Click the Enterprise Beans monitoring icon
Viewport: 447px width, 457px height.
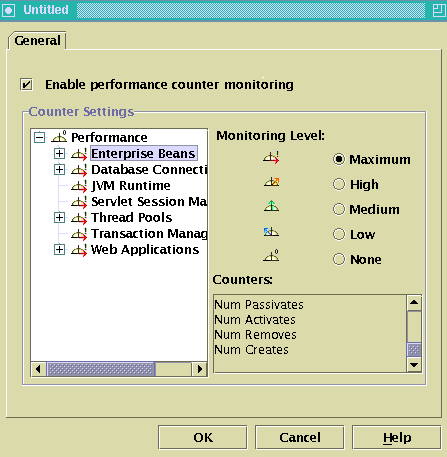coord(79,154)
